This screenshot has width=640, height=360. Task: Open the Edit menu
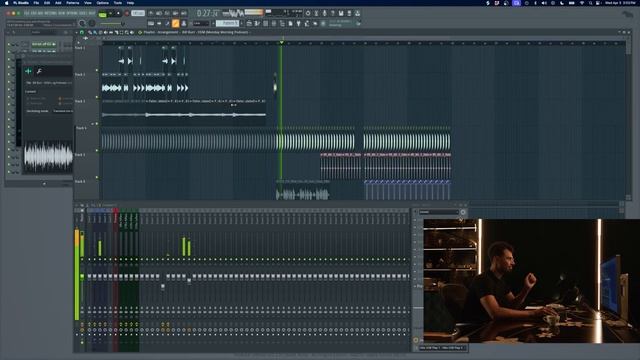tap(47, 2)
